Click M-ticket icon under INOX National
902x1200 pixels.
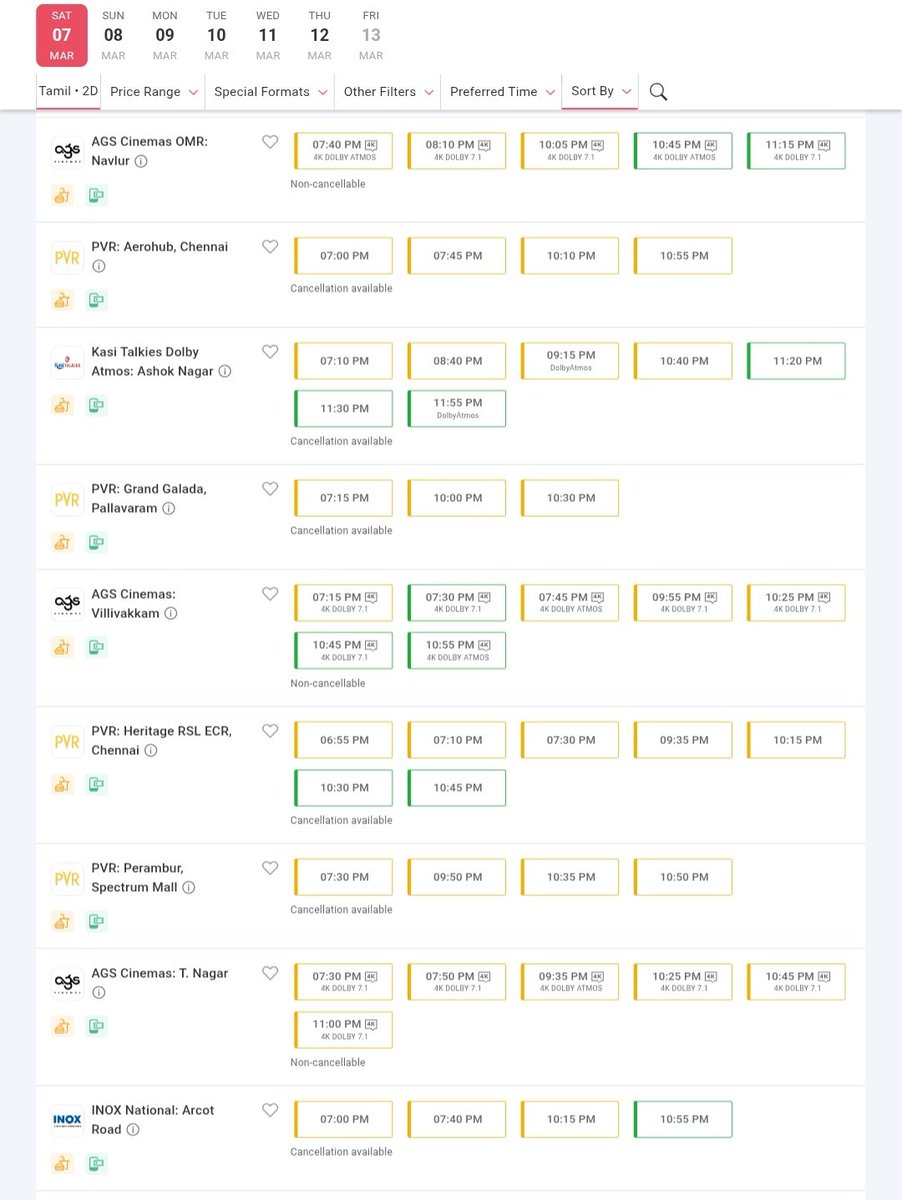96,1163
